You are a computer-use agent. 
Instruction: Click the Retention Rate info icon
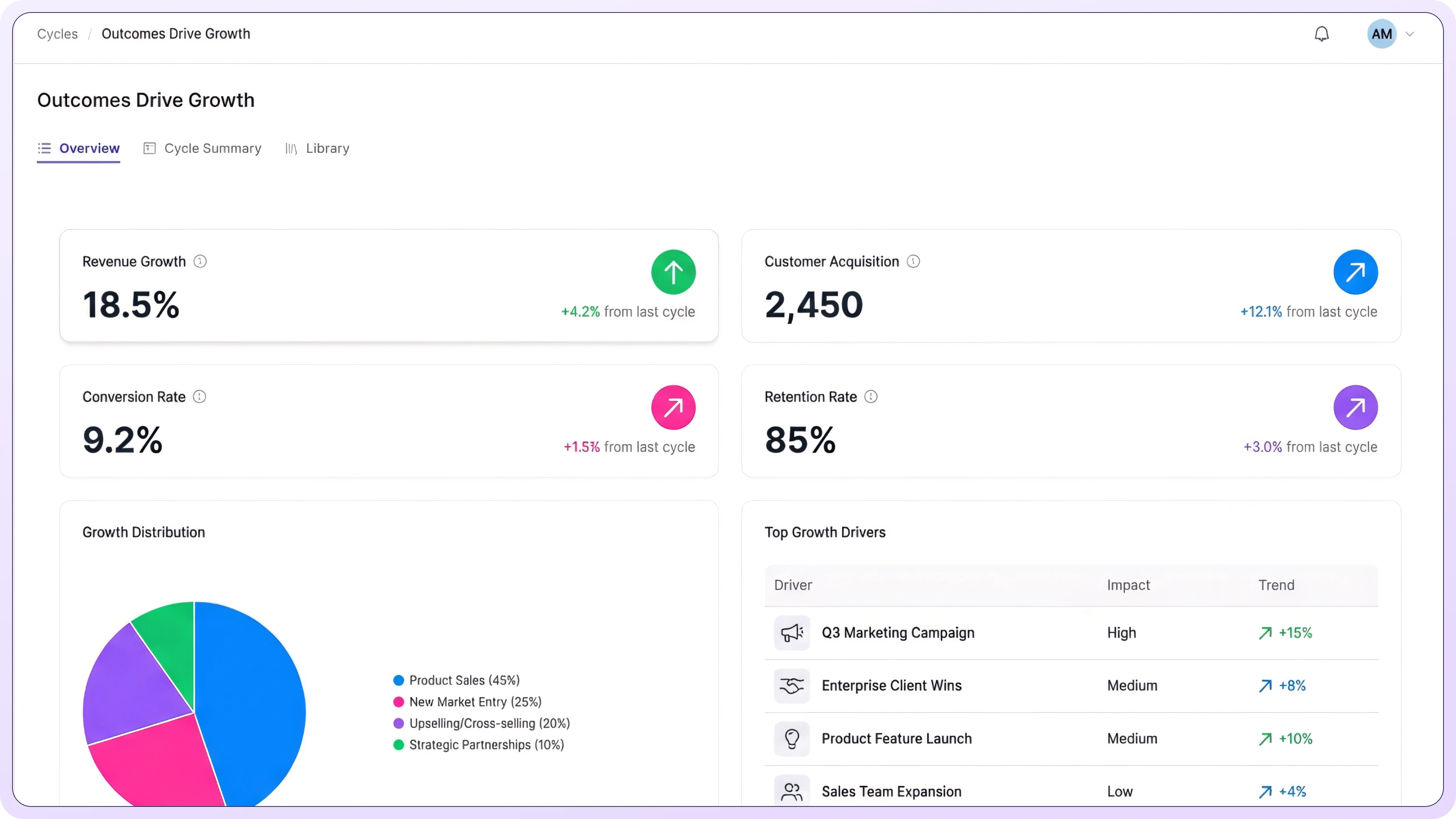(x=871, y=397)
